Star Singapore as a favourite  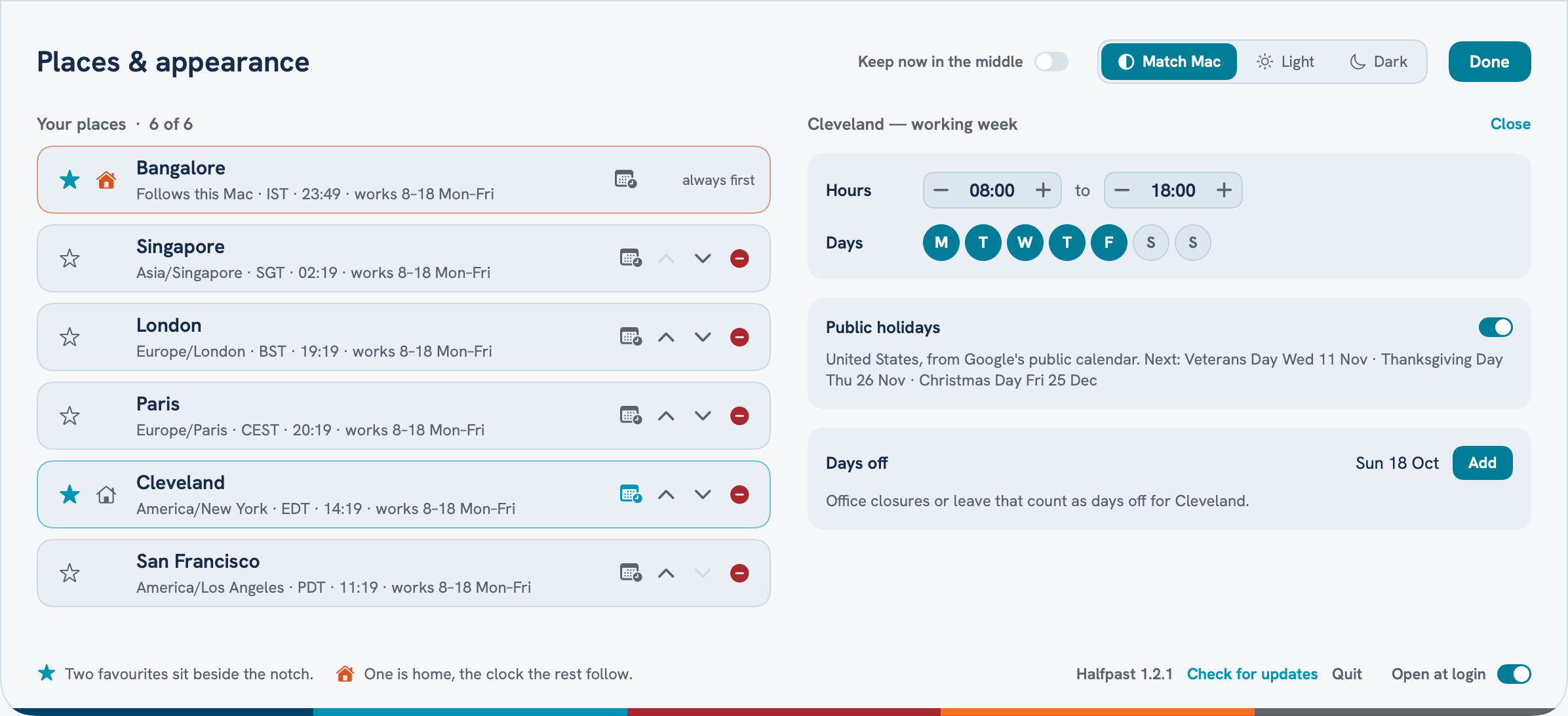(x=69, y=258)
